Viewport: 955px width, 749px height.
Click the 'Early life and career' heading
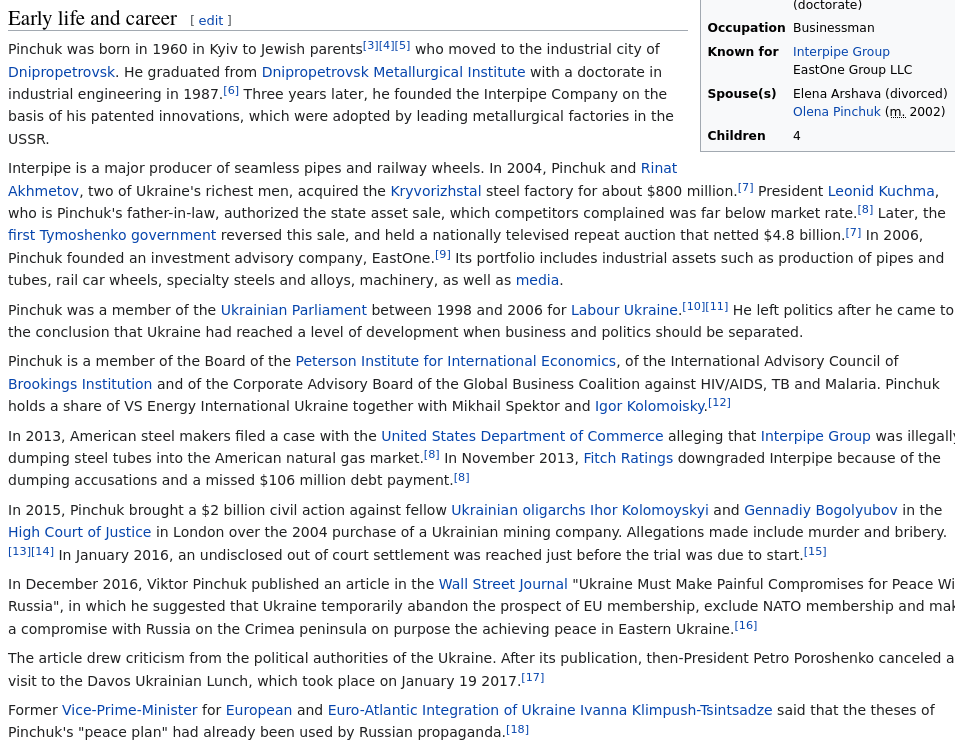(93, 19)
